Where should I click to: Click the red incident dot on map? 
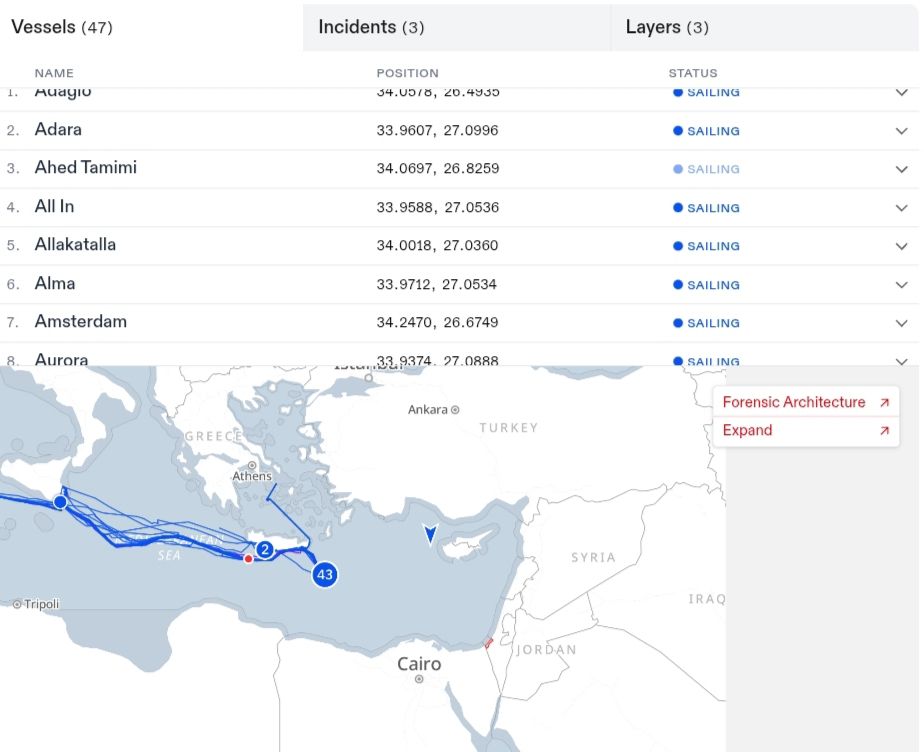tap(249, 559)
